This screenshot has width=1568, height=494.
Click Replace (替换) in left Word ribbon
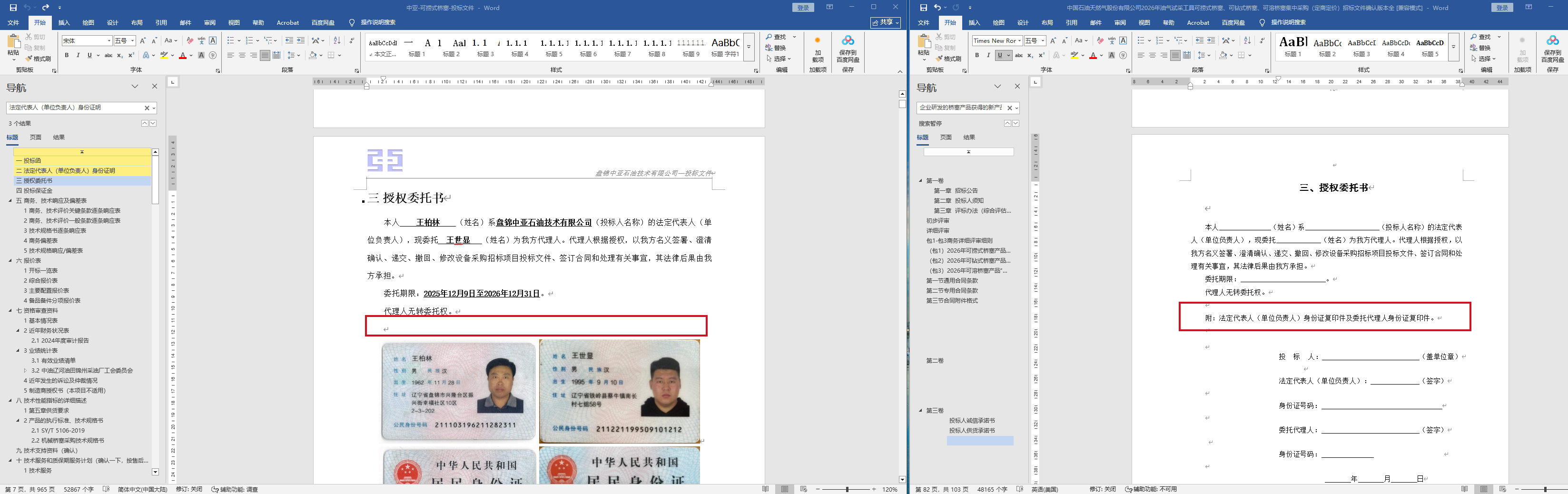click(776, 48)
